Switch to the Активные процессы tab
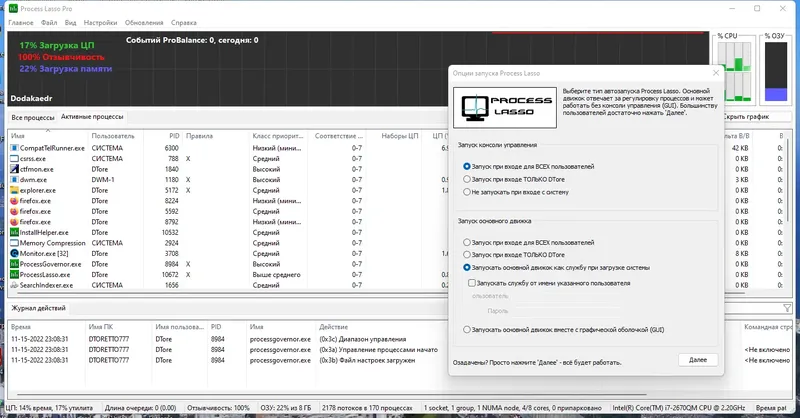 point(92,117)
